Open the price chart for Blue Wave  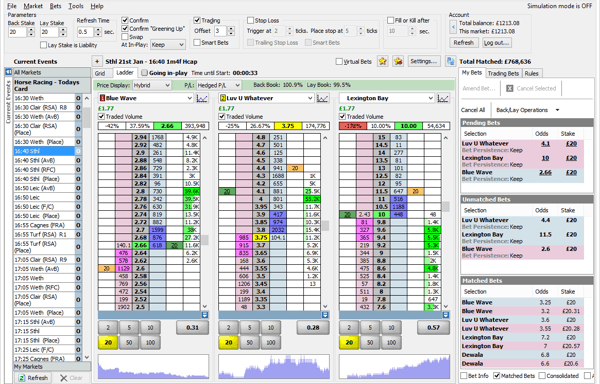(x=202, y=98)
